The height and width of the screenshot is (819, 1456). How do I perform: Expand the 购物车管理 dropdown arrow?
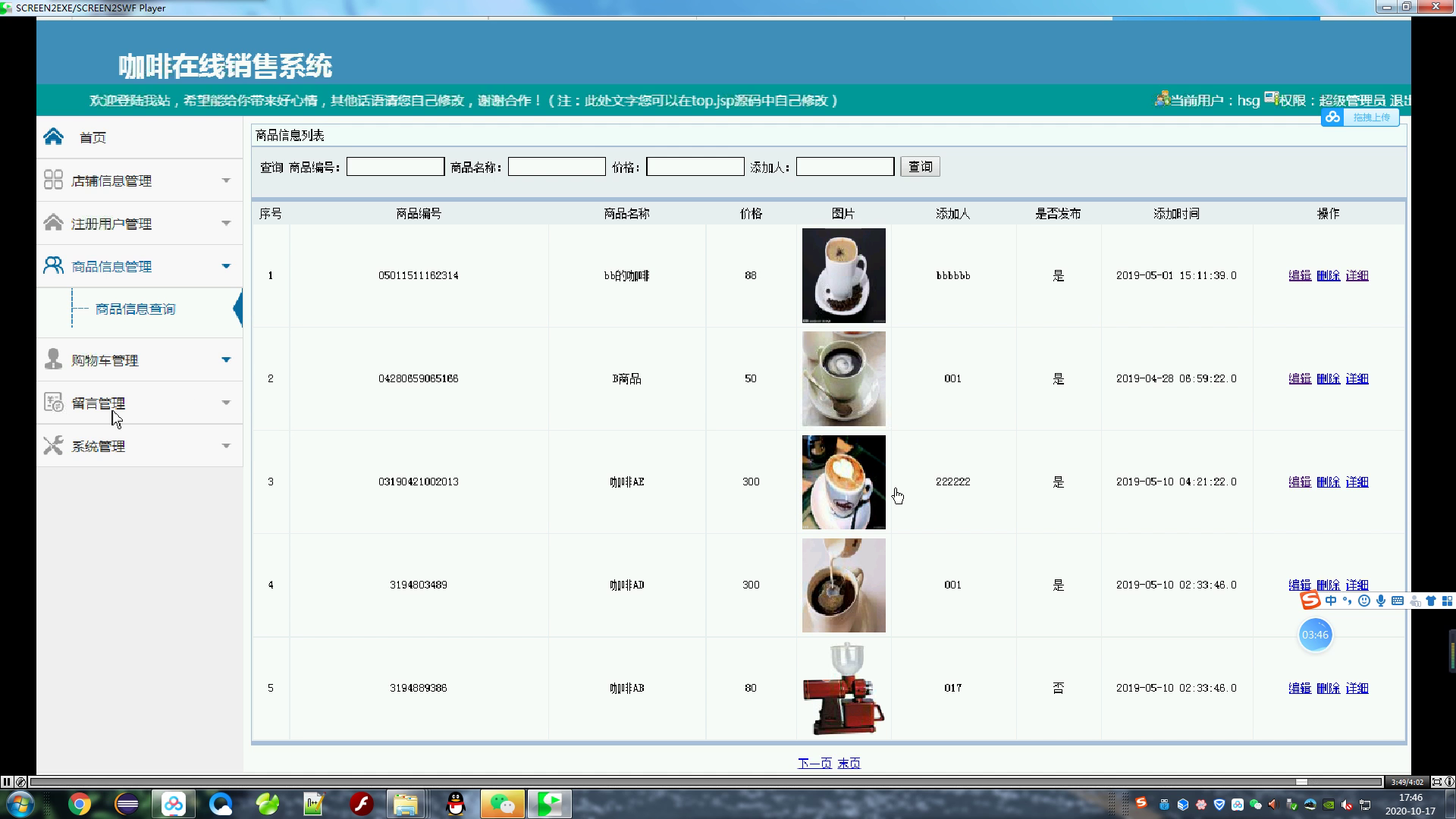pos(226,359)
